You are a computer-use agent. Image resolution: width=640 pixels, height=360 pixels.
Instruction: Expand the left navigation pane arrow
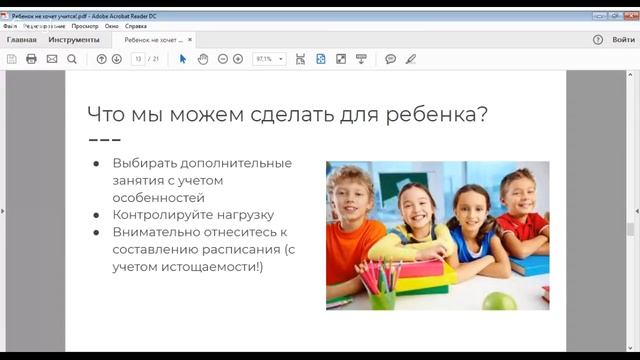tap(2, 211)
